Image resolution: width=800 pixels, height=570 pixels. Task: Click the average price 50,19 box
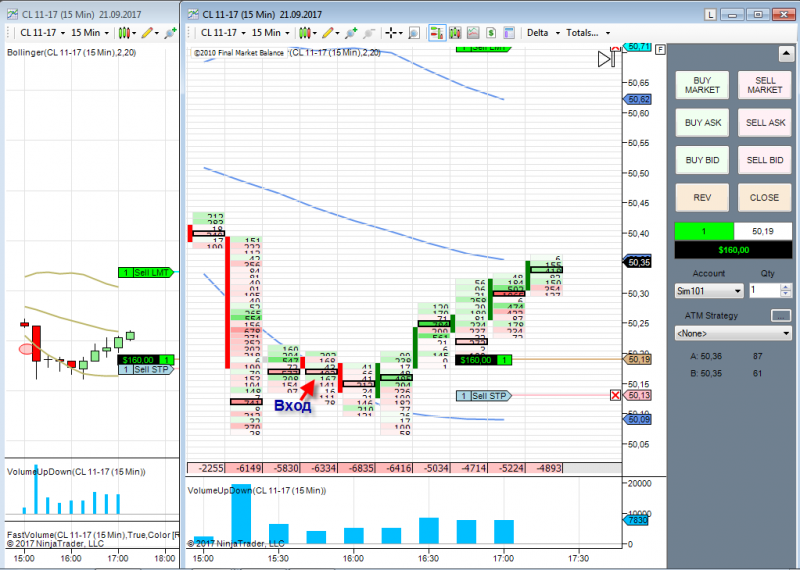763,231
